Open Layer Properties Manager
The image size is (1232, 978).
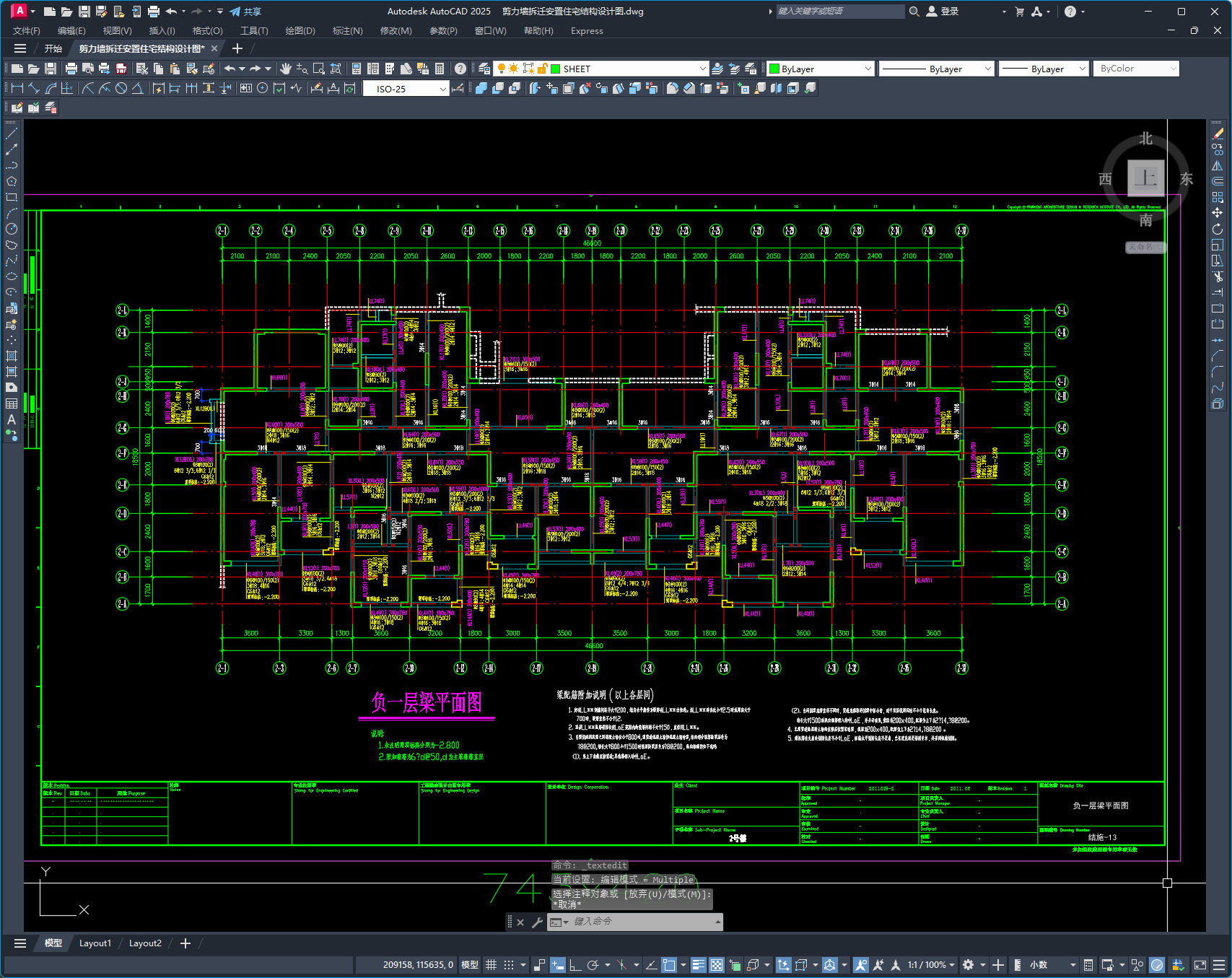[x=484, y=69]
